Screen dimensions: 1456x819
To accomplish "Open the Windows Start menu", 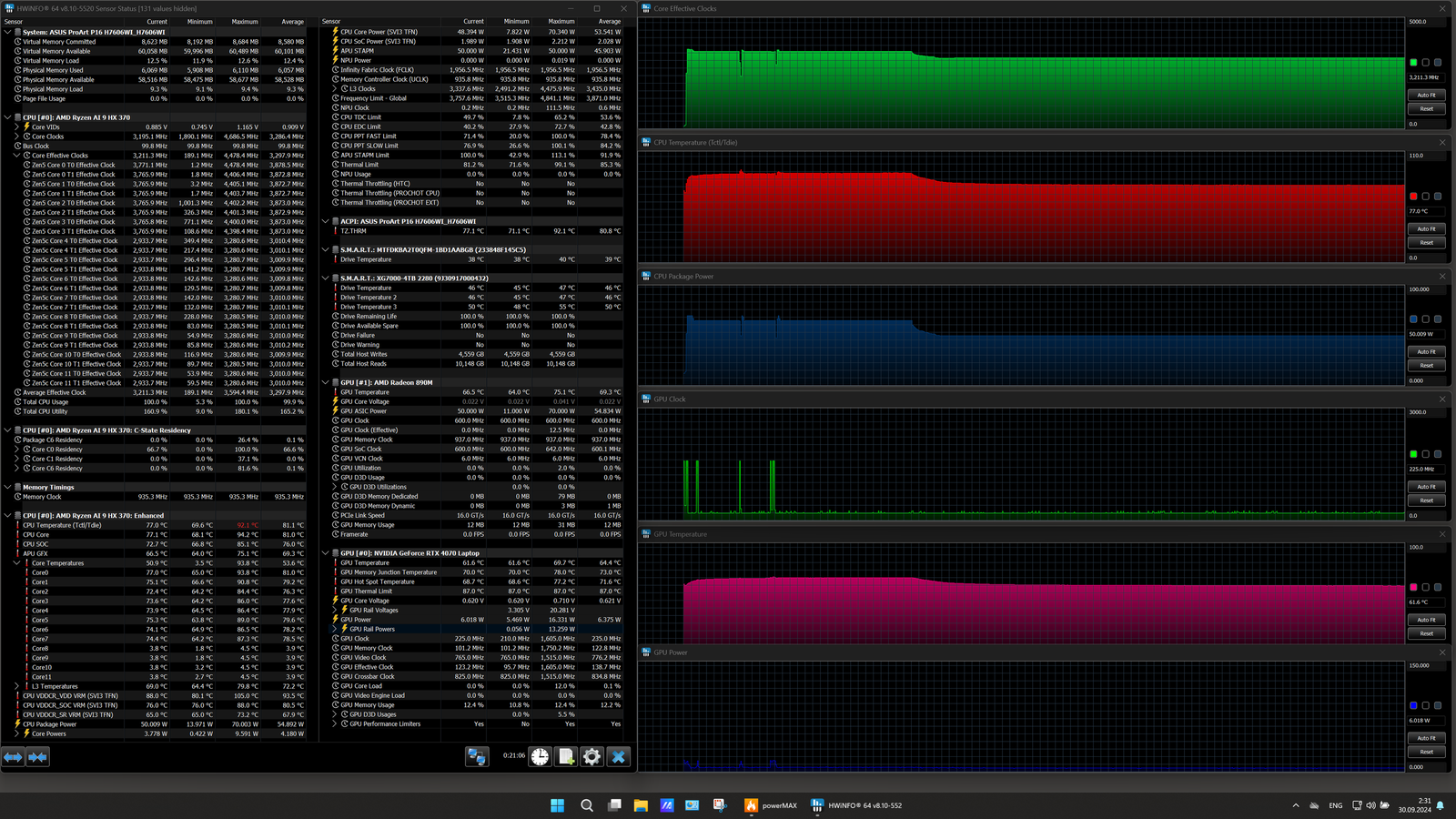I will coord(558,805).
